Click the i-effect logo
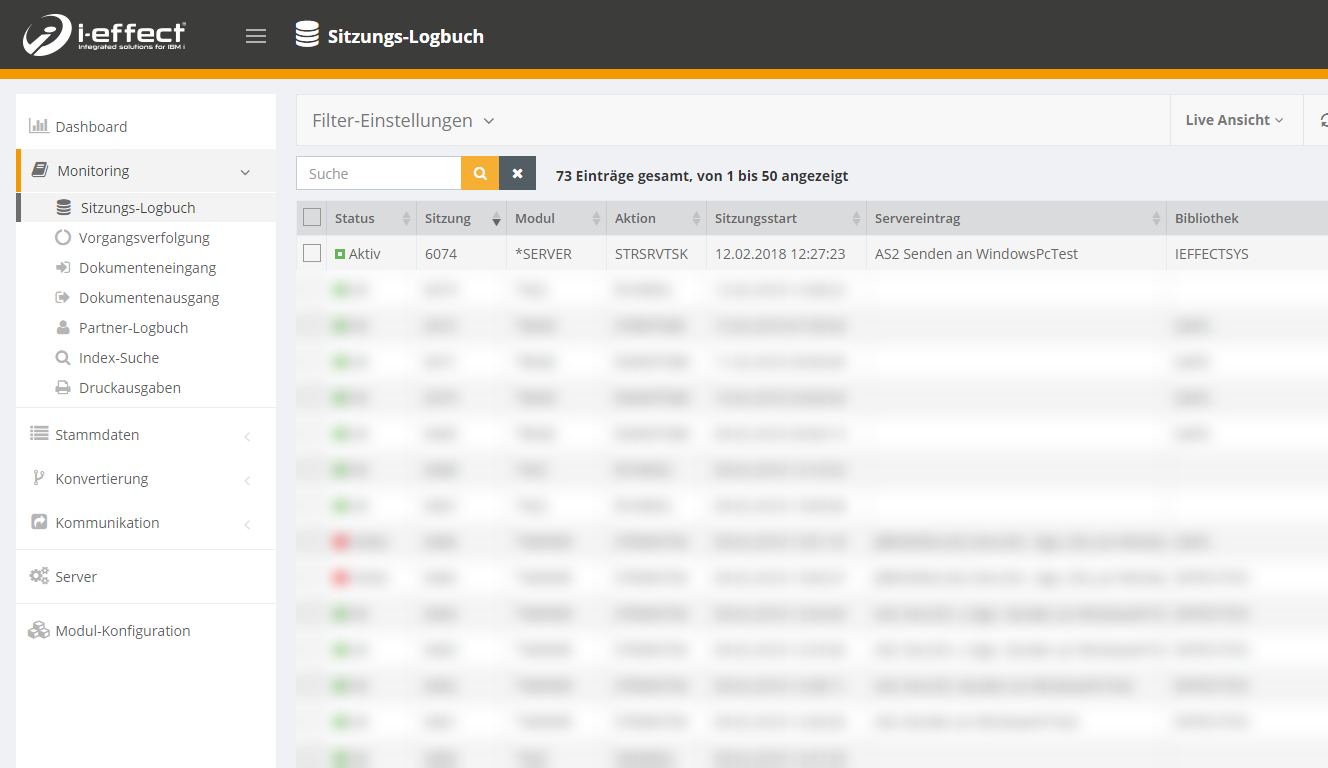 [104, 35]
